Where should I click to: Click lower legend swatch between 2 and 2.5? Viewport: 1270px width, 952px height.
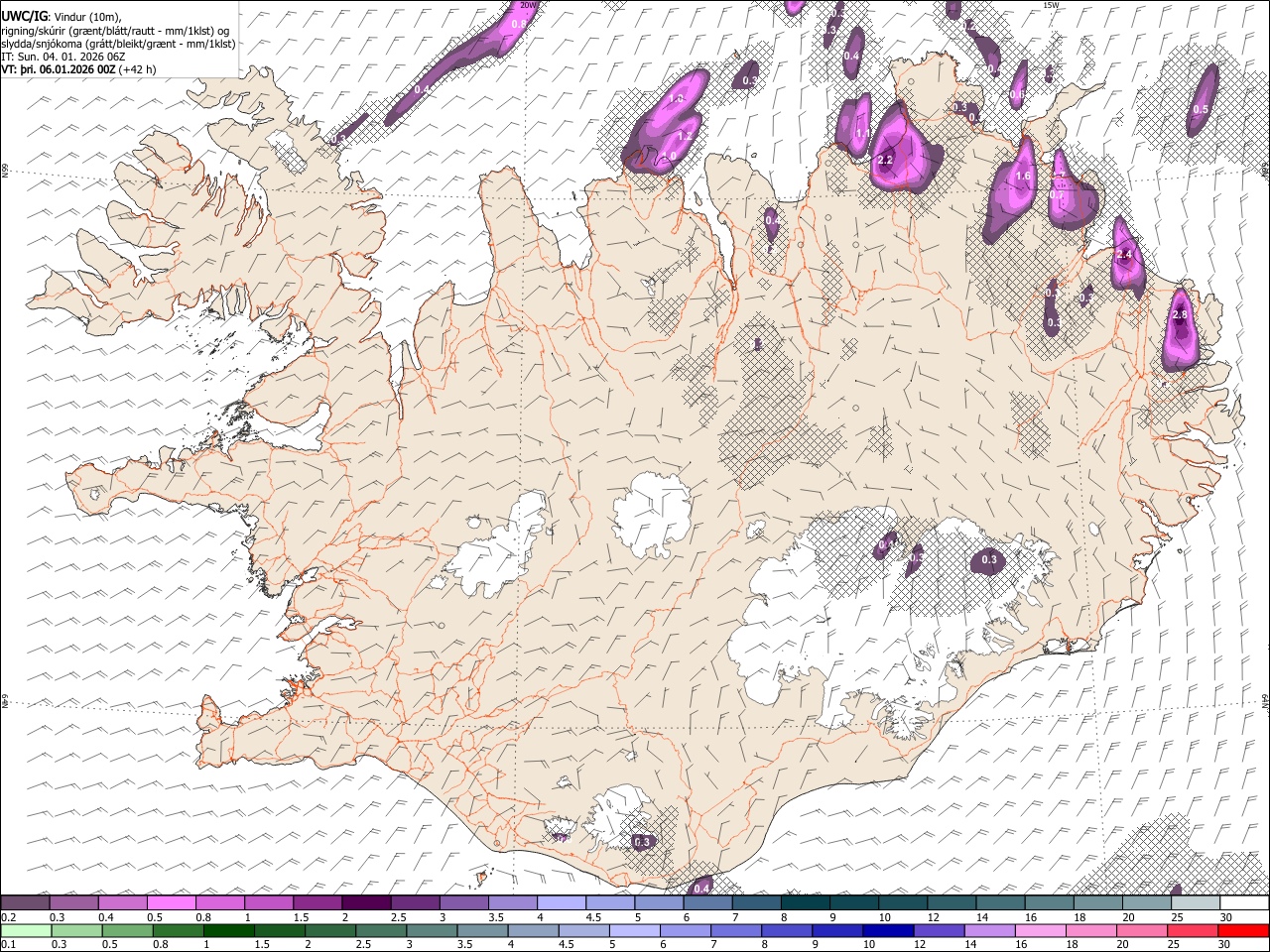coord(330,930)
